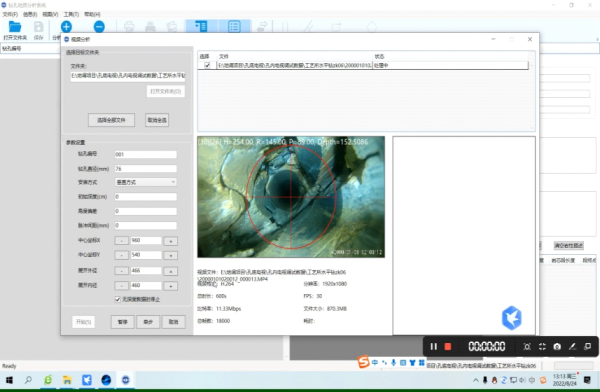Increase center coordinate X with plus button
Image resolution: width=600 pixels, height=392 pixels.
171,241
